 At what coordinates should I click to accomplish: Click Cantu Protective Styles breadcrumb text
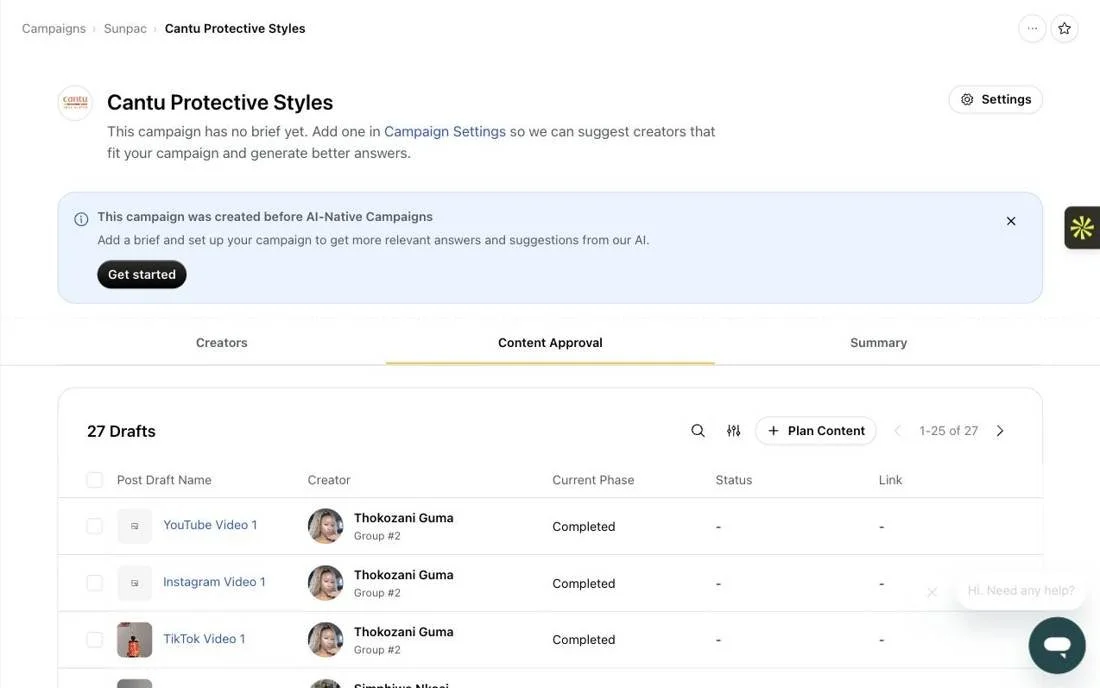pos(235,29)
